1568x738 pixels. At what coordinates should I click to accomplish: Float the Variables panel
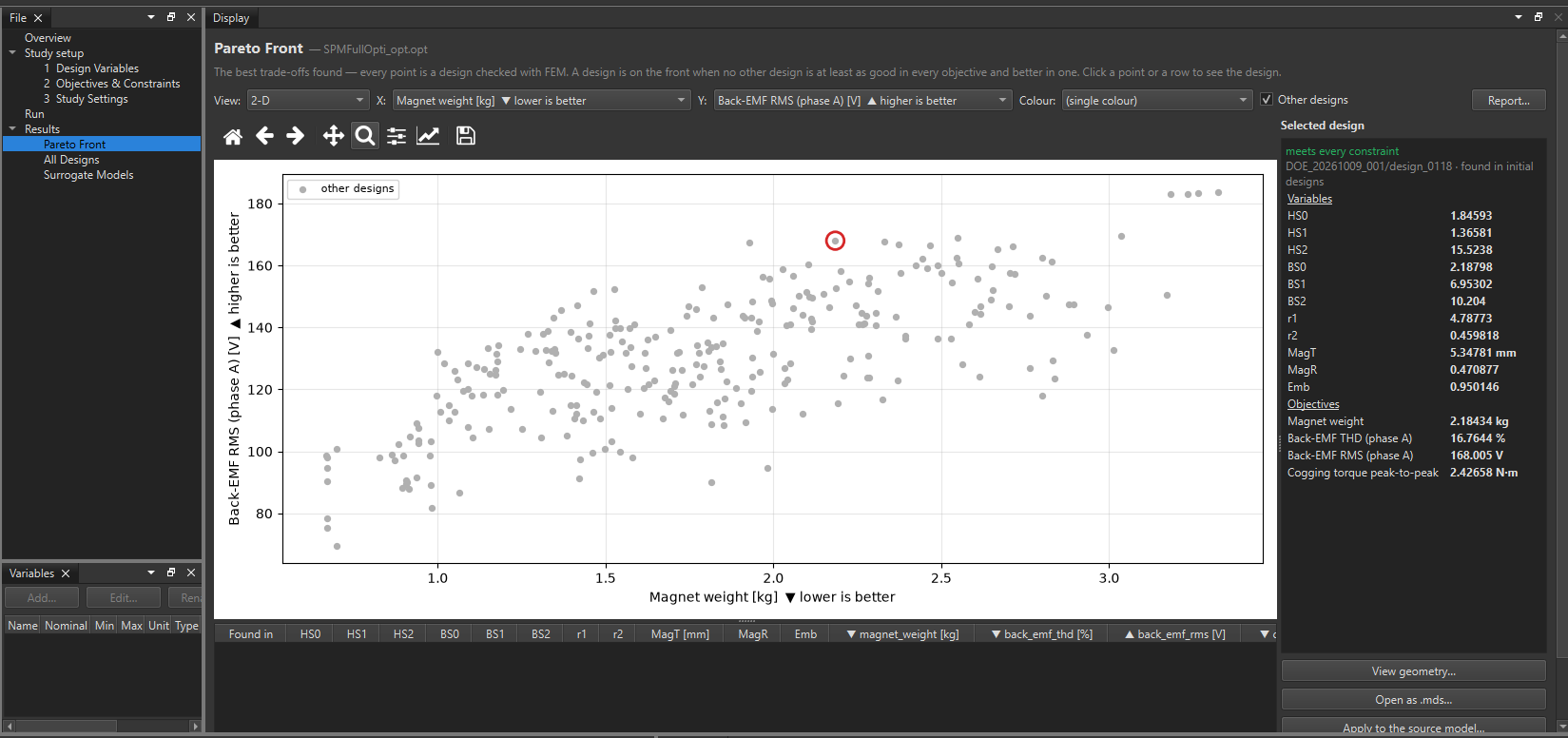pos(171,573)
